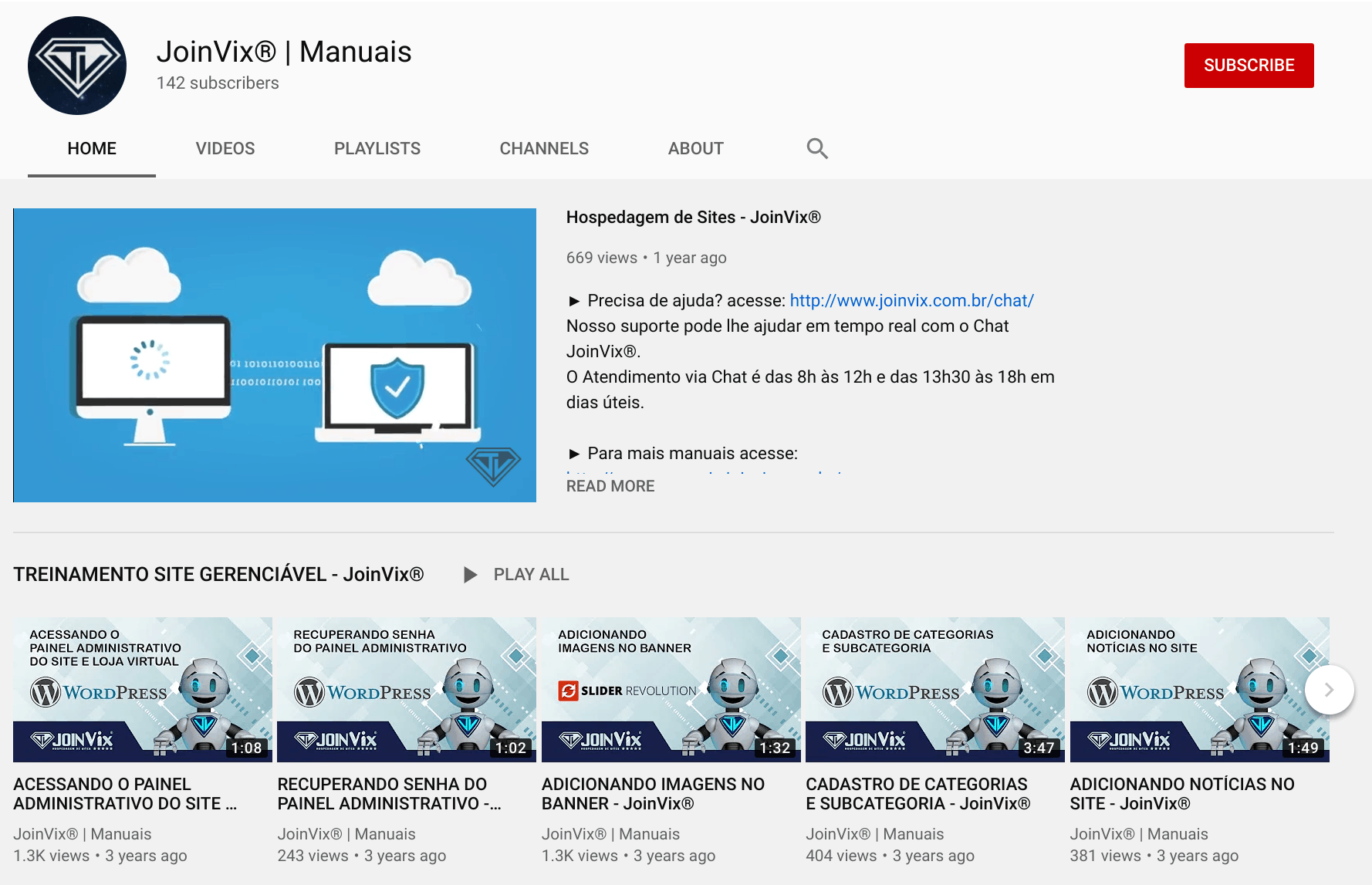
Task: Expand description with Read More
Action: pyautogui.click(x=610, y=486)
